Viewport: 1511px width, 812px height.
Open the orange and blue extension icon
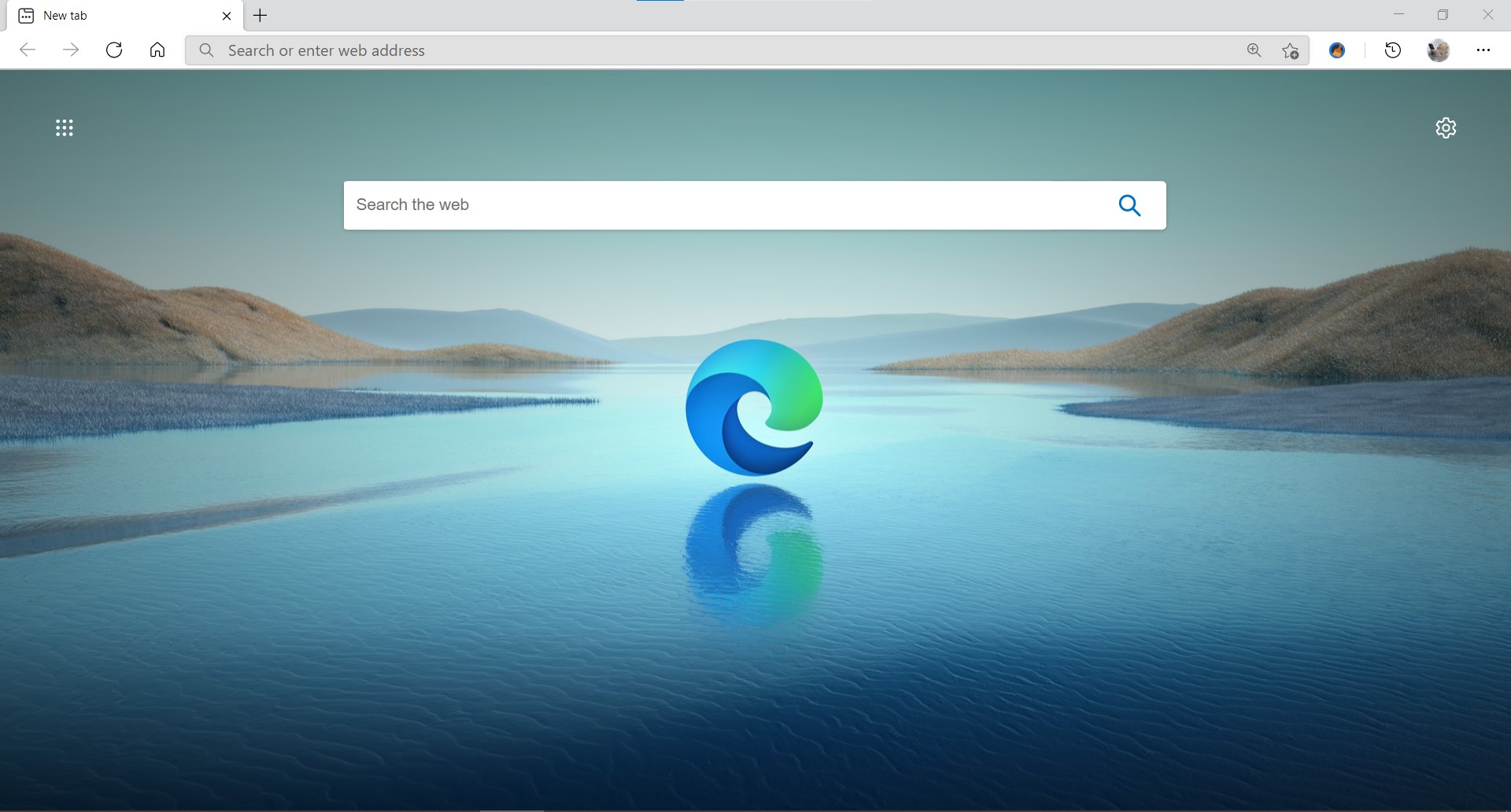pos(1337,50)
